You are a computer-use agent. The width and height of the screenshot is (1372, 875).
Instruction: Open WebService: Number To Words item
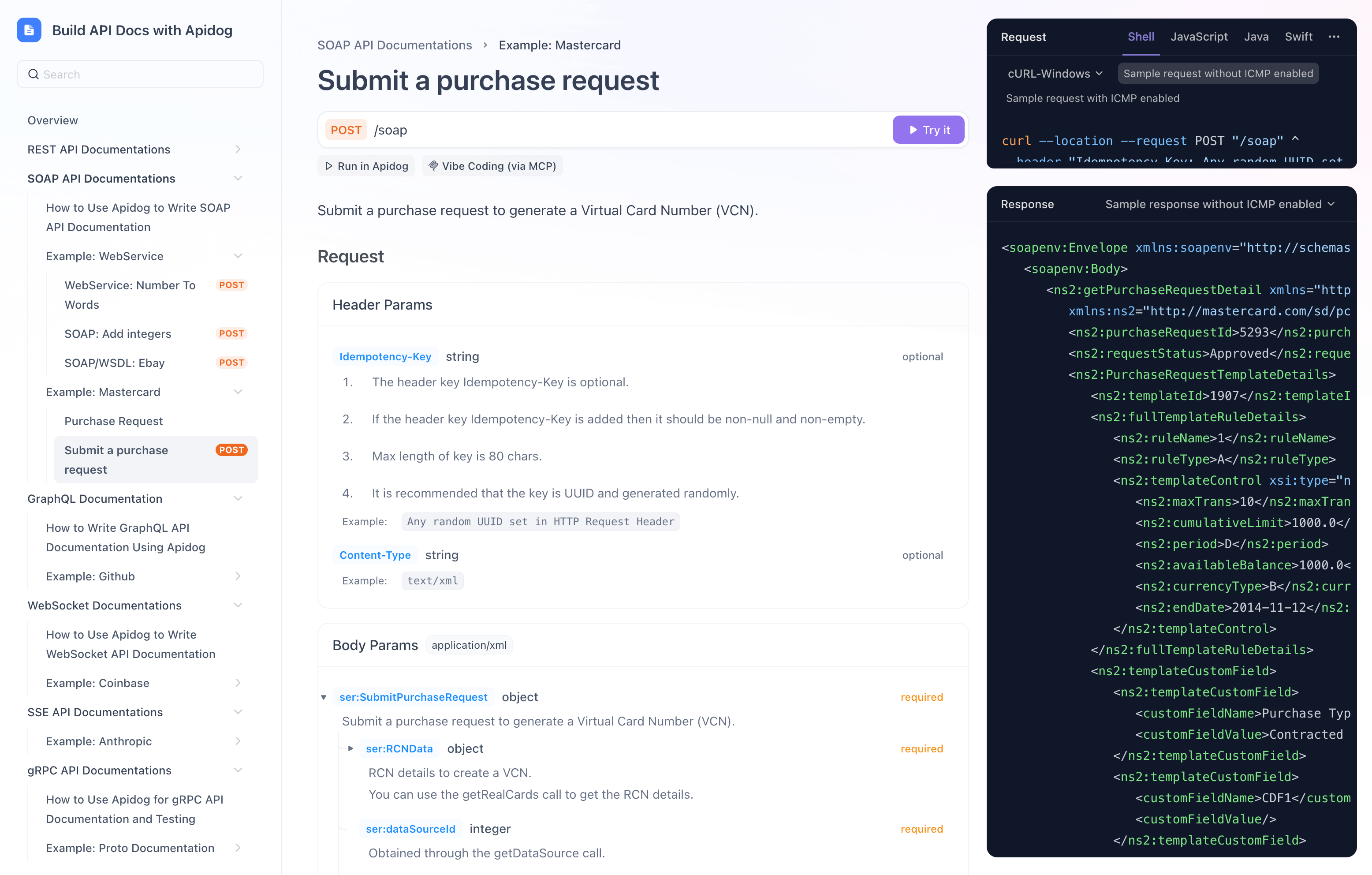point(130,295)
